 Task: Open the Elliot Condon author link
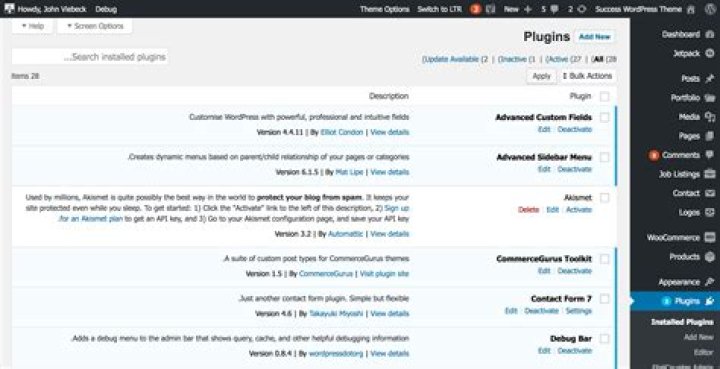pos(342,132)
